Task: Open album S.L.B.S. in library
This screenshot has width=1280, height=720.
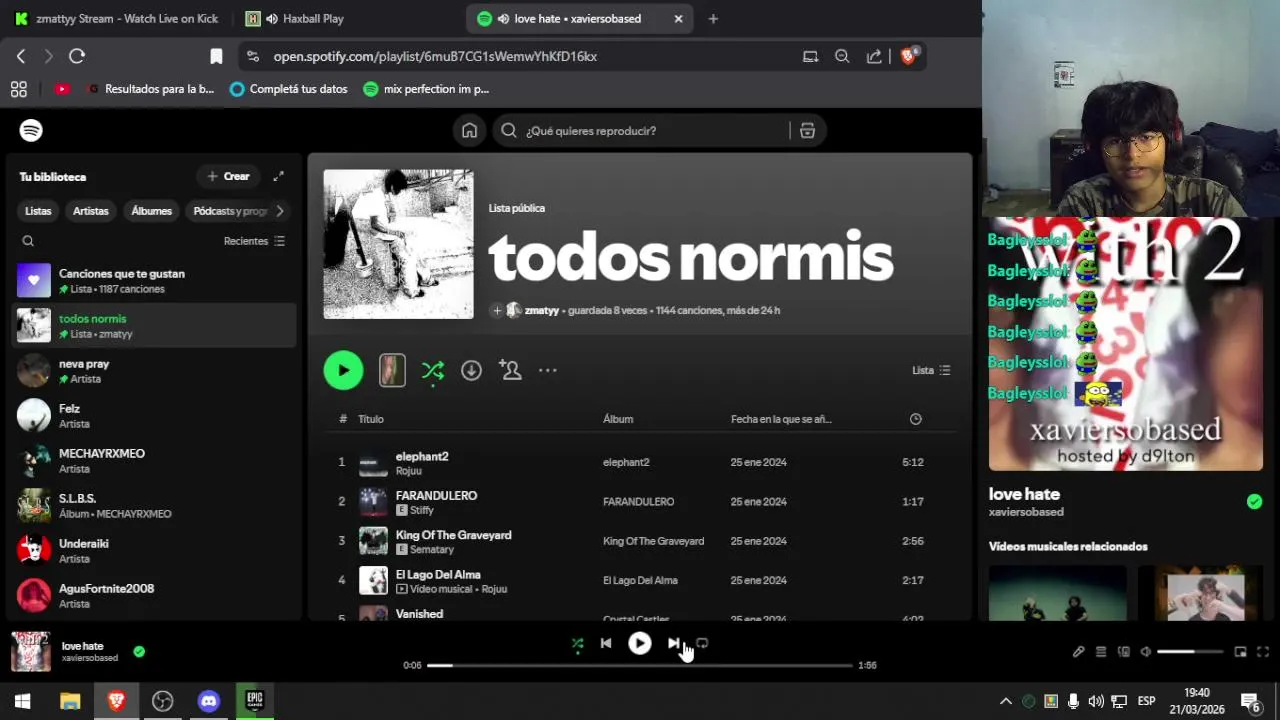Action: (155, 505)
